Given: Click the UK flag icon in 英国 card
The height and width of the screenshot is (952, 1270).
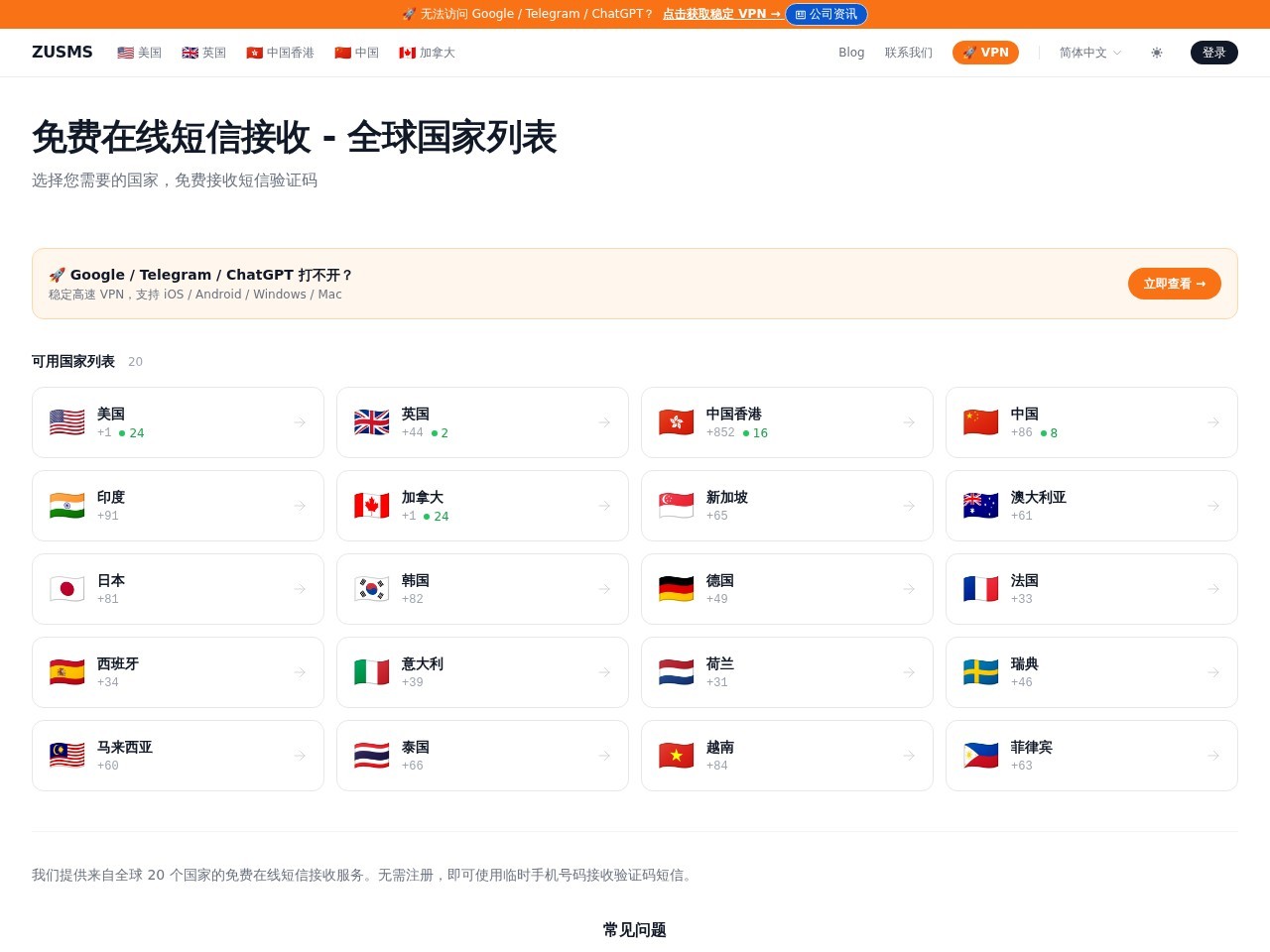Looking at the screenshot, I should tap(372, 422).
